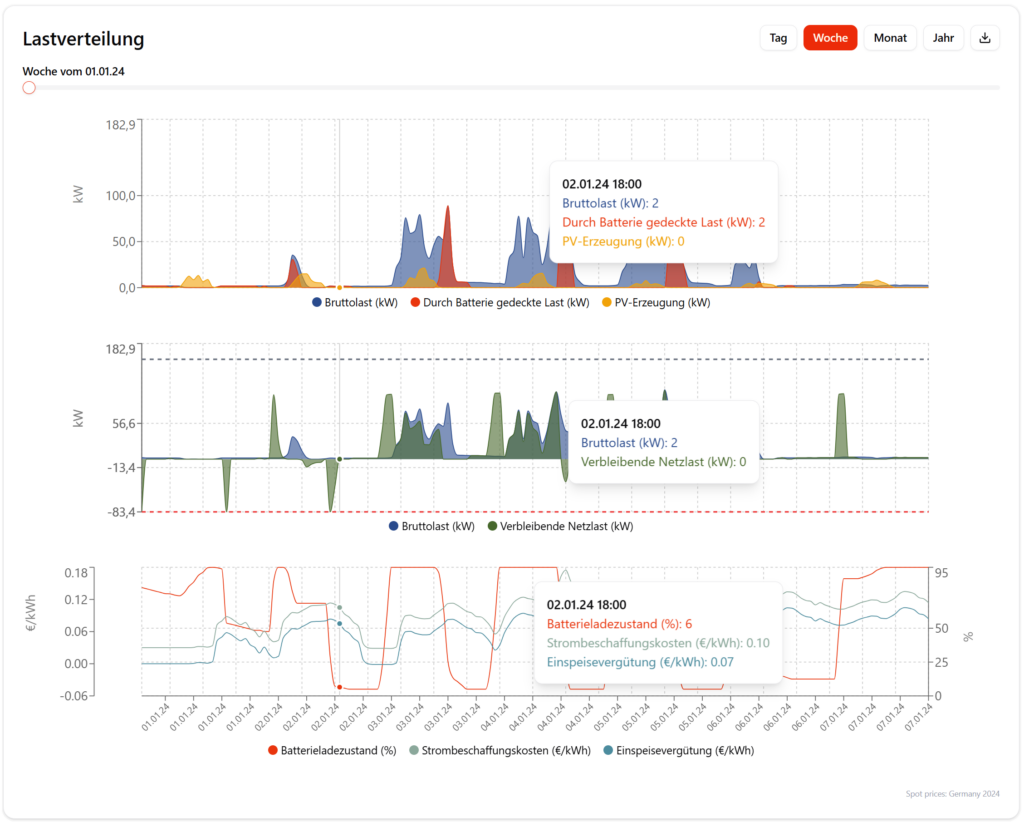
Task: Toggle Bruttolast in the top chart legend
Action: [361, 303]
